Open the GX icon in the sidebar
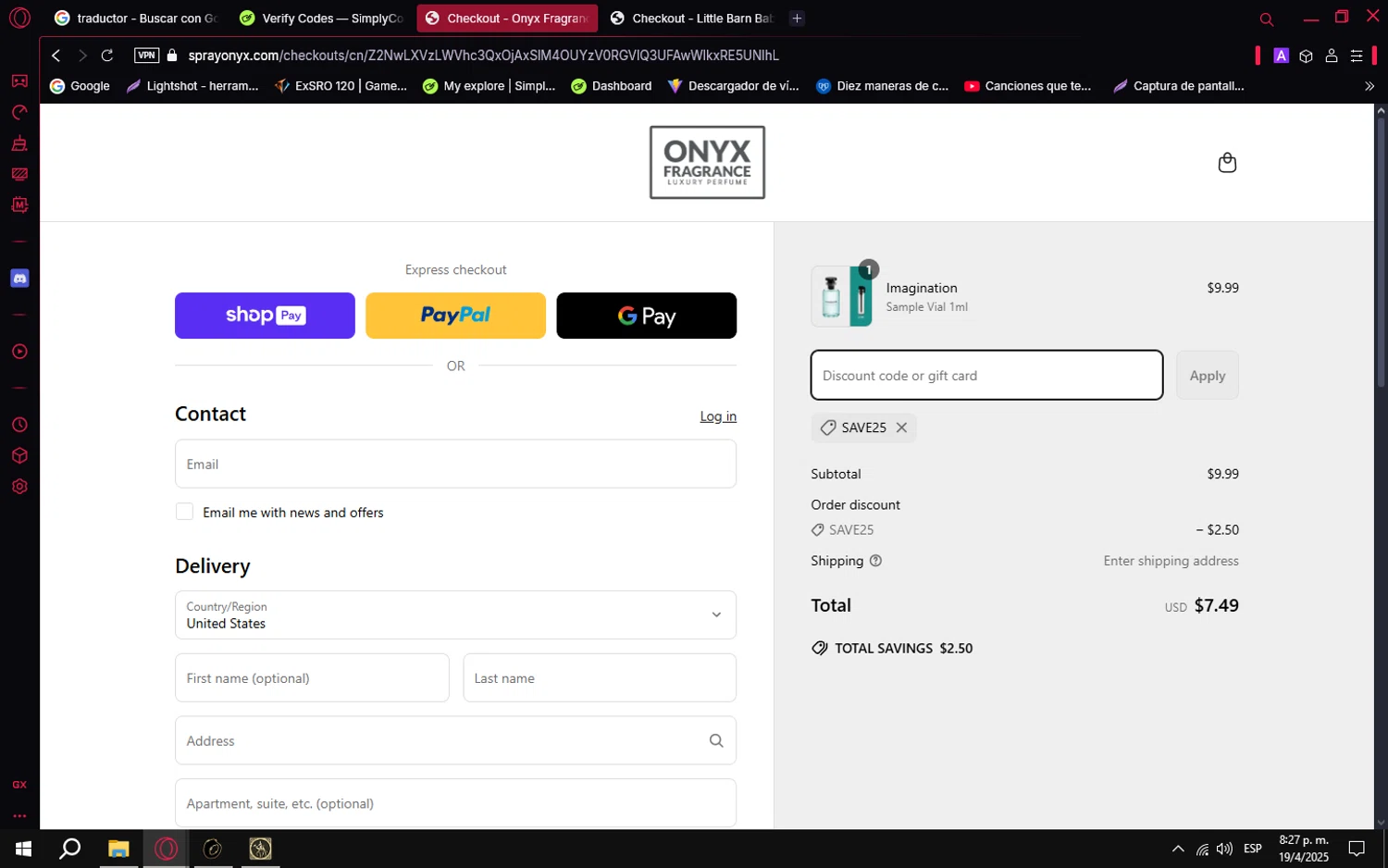This screenshot has width=1388, height=868. pyautogui.click(x=19, y=785)
